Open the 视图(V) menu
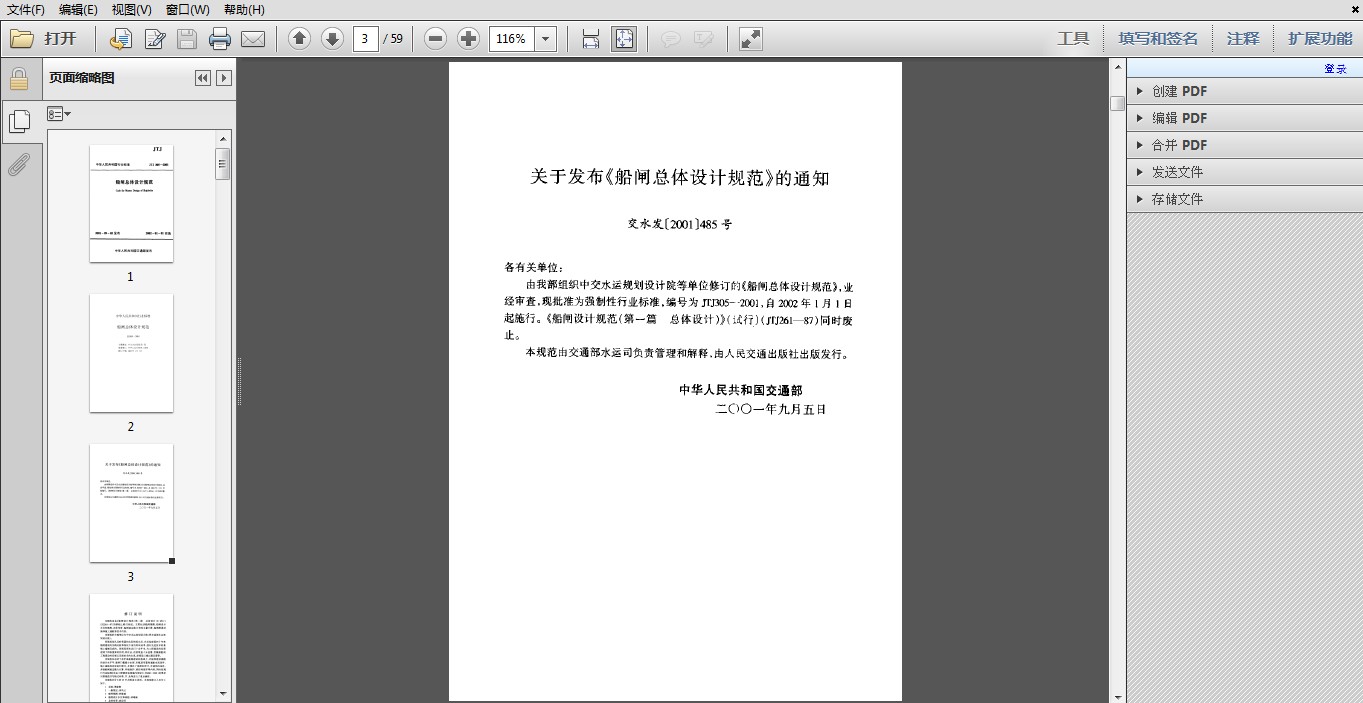The image size is (1363, 703). click(132, 9)
